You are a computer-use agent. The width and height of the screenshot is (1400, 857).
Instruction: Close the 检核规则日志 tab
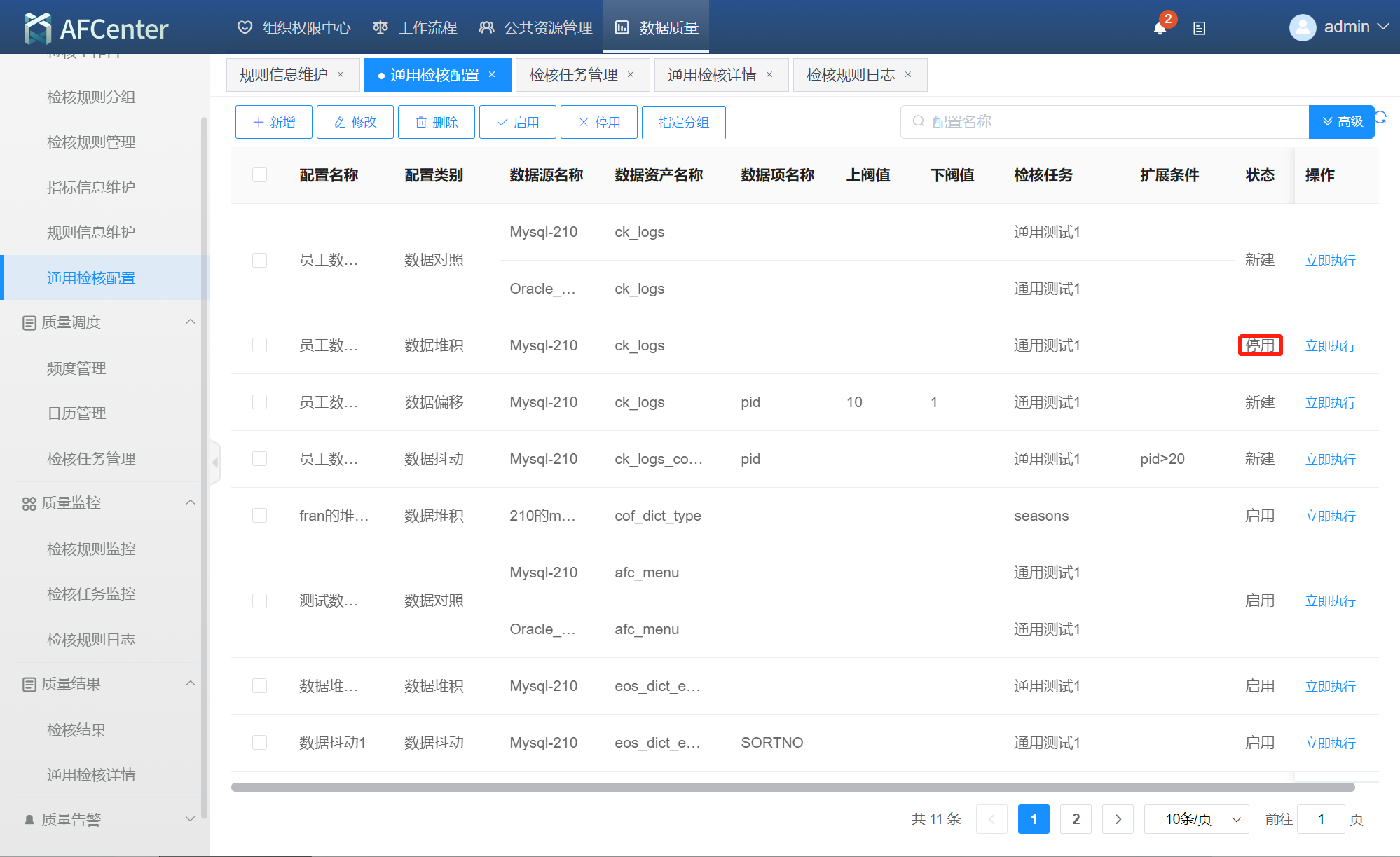point(908,75)
